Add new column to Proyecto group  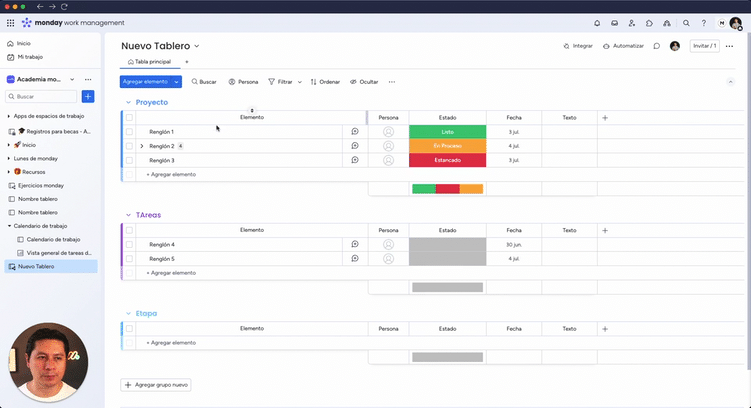click(604, 118)
